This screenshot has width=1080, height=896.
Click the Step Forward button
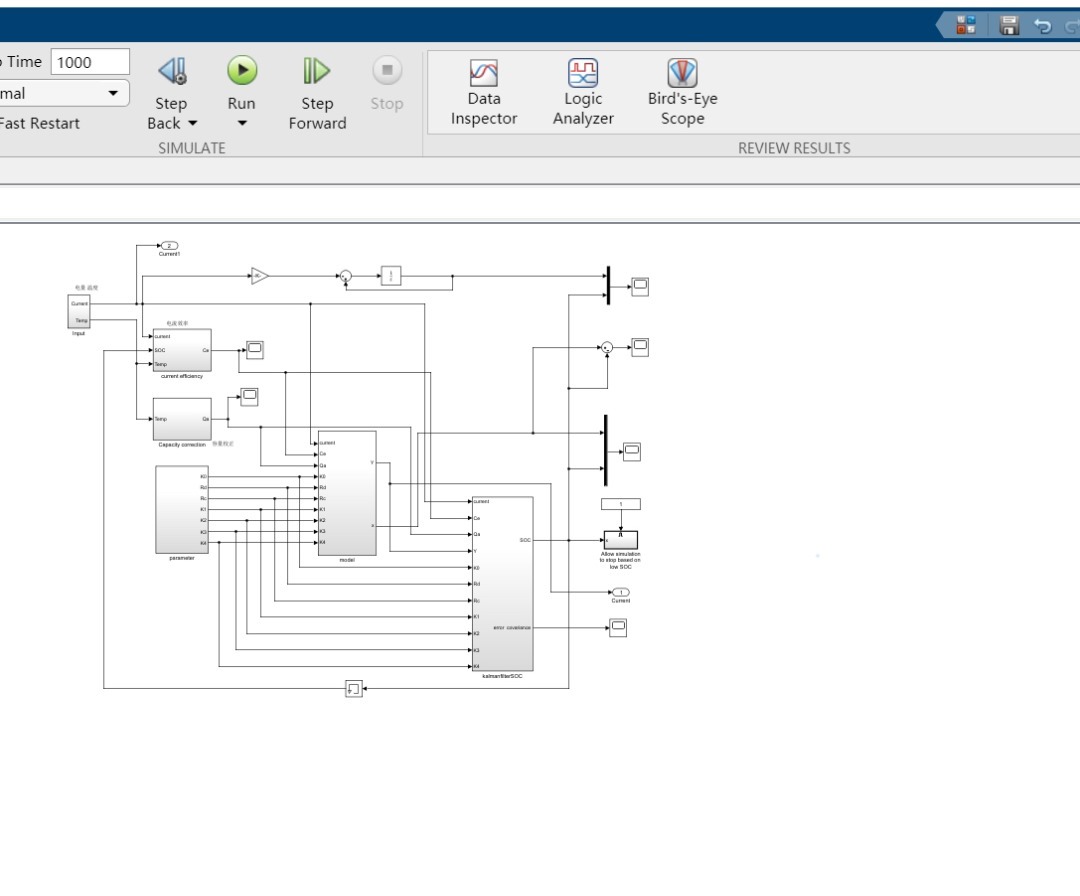pos(317,94)
